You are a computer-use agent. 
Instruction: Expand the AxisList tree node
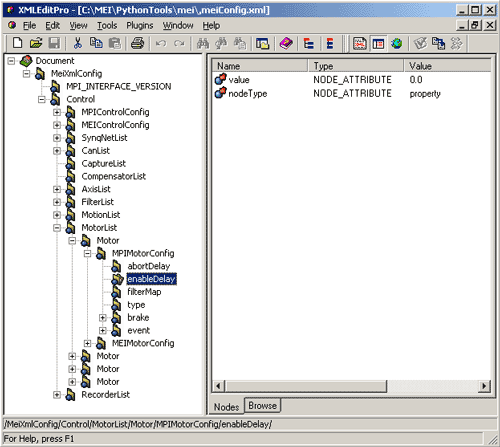[x=57, y=189]
